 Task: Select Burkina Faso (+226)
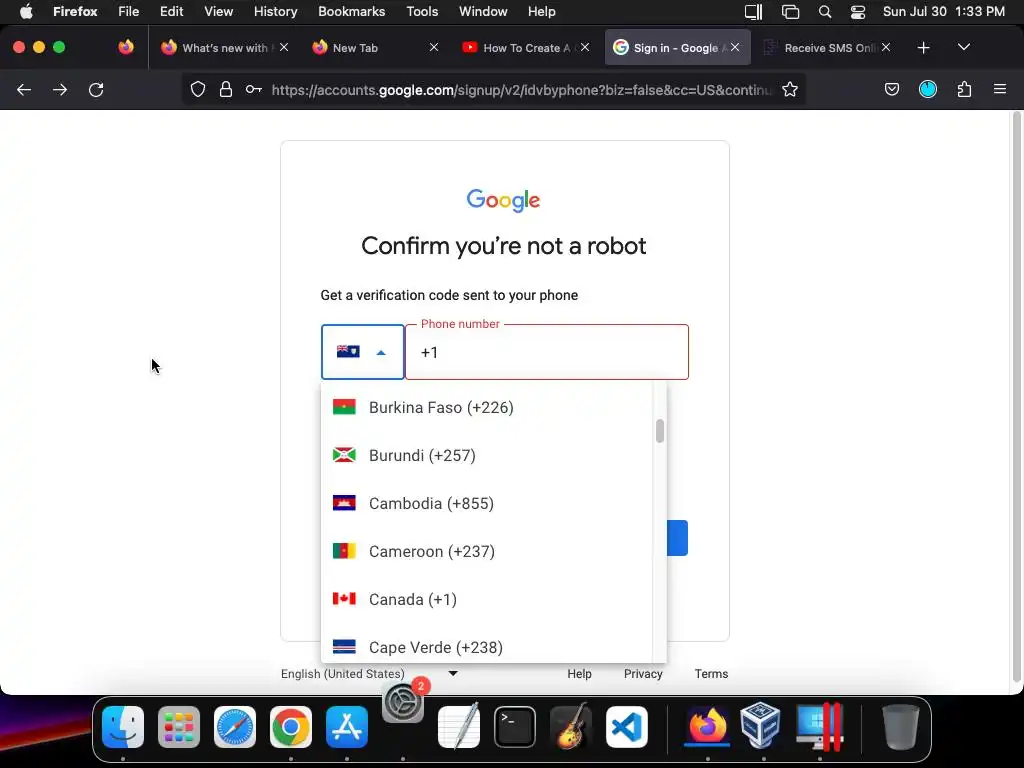pyautogui.click(x=487, y=408)
